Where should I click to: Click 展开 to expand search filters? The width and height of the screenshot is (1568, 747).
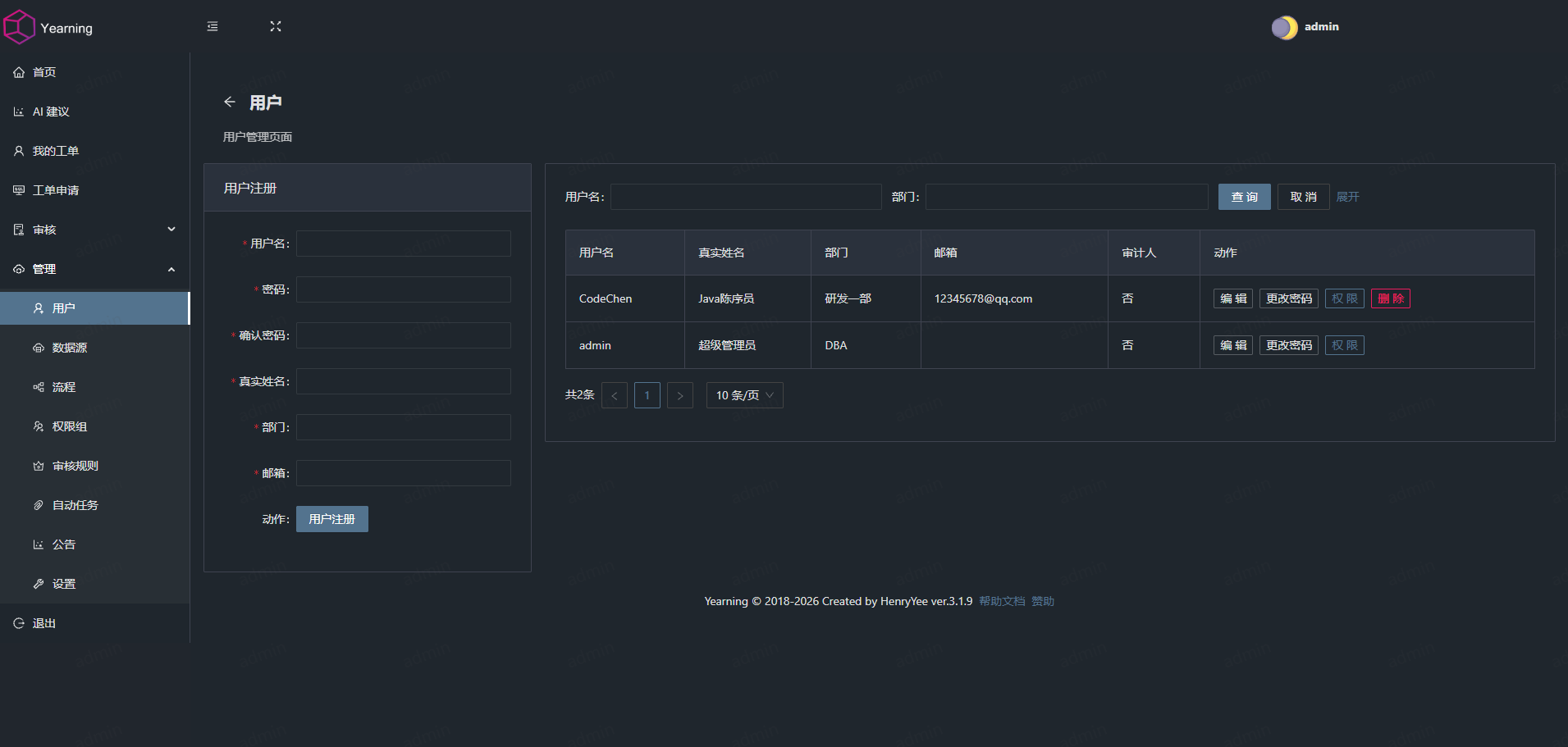[x=1347, y=197]
